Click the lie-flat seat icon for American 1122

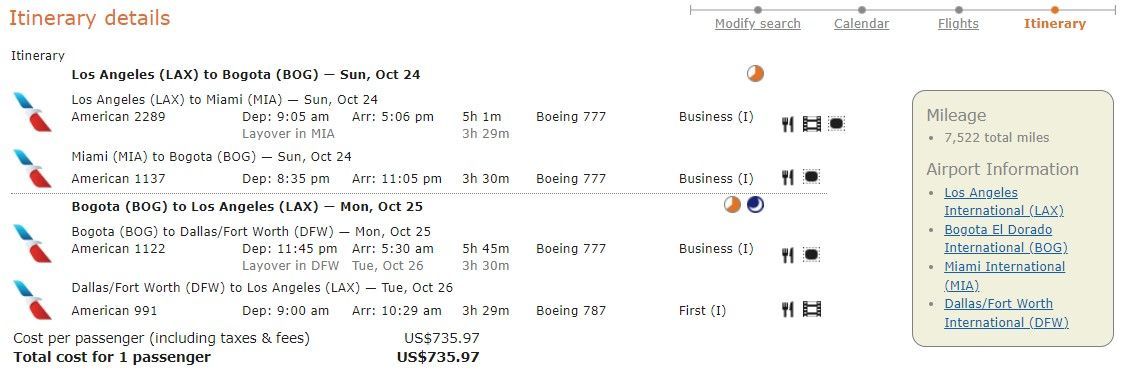coord(811,254)
